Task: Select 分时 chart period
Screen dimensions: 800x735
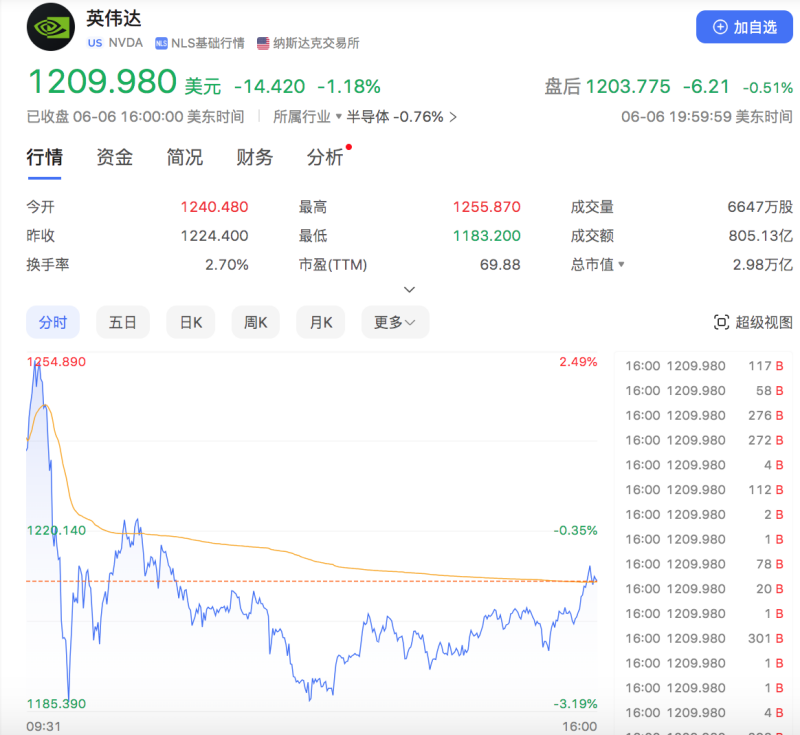Action: tap(53, 322)
